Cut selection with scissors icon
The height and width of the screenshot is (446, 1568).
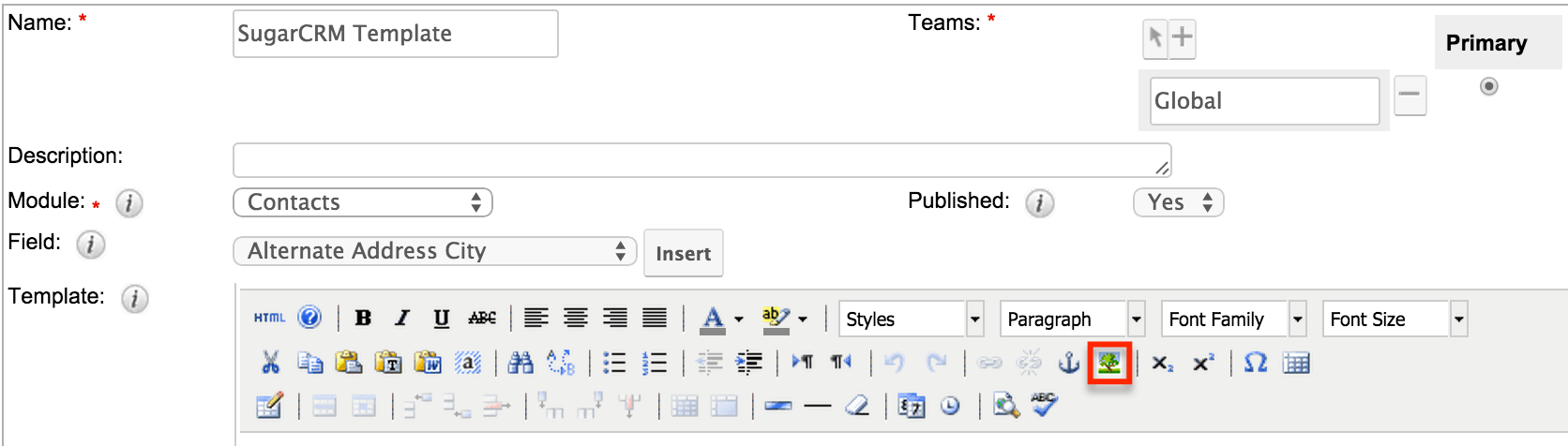click(271, 363)
